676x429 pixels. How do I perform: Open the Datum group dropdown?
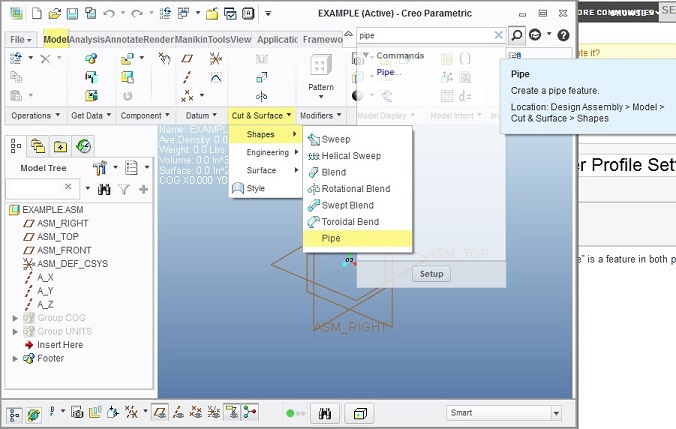tap(201, 116)
